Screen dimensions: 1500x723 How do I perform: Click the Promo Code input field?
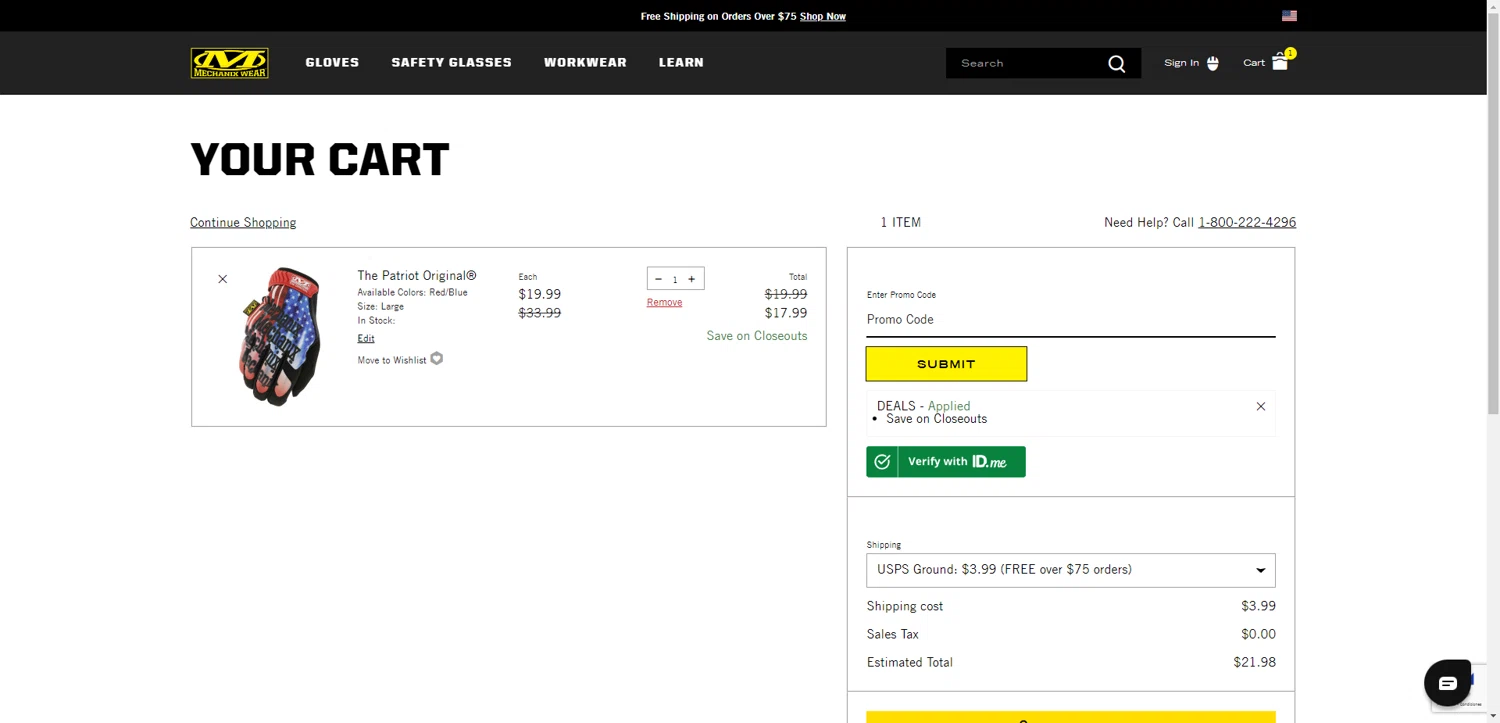[1071, 320]
